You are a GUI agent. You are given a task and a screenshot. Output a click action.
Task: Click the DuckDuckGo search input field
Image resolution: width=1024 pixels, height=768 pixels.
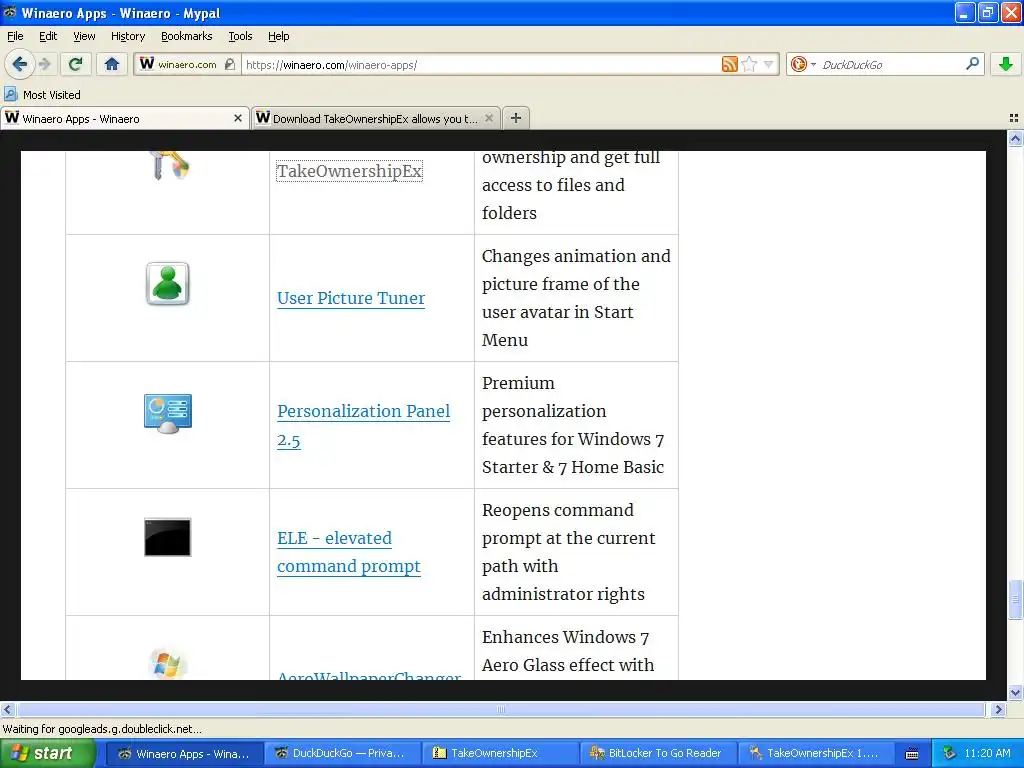[890, 64]
